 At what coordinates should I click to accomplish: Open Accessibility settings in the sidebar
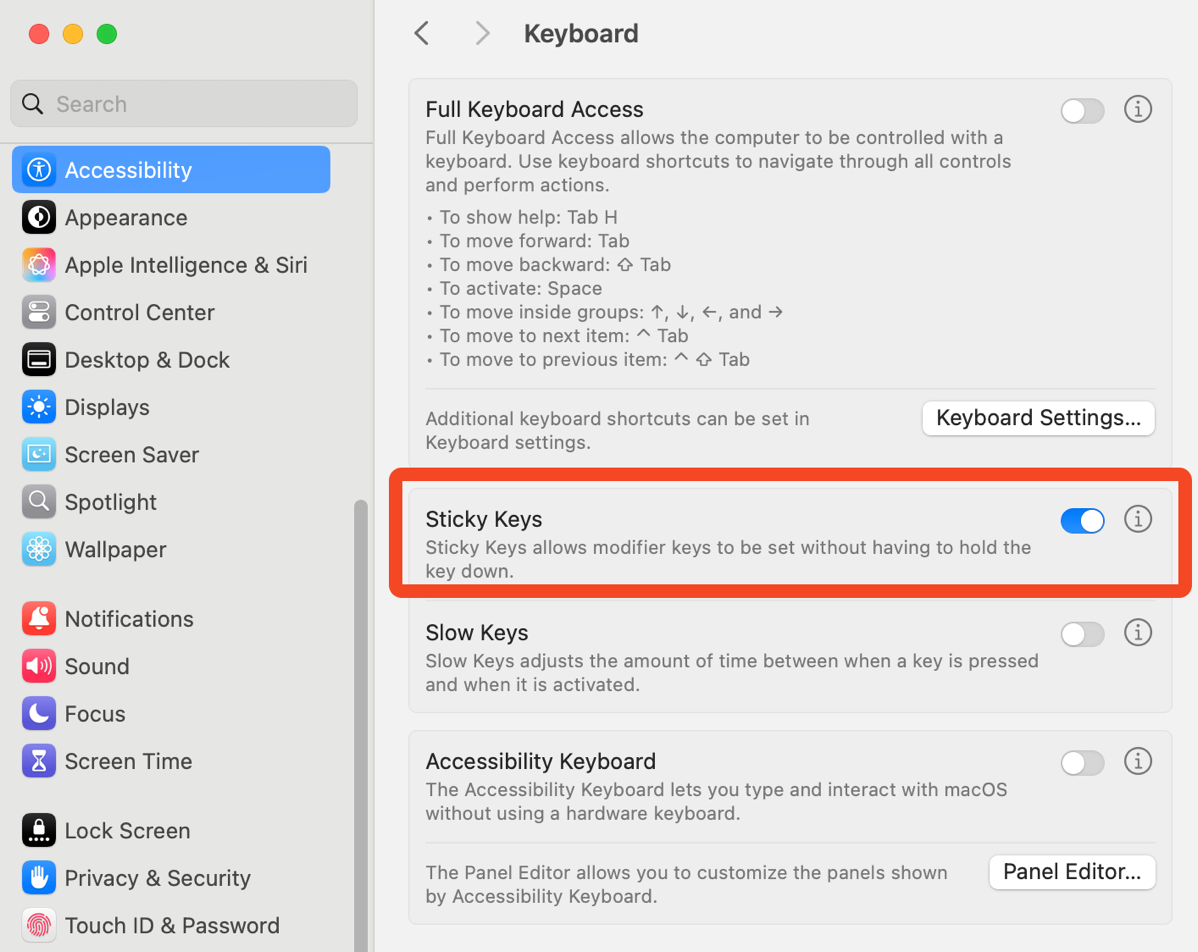click(128, 169)
